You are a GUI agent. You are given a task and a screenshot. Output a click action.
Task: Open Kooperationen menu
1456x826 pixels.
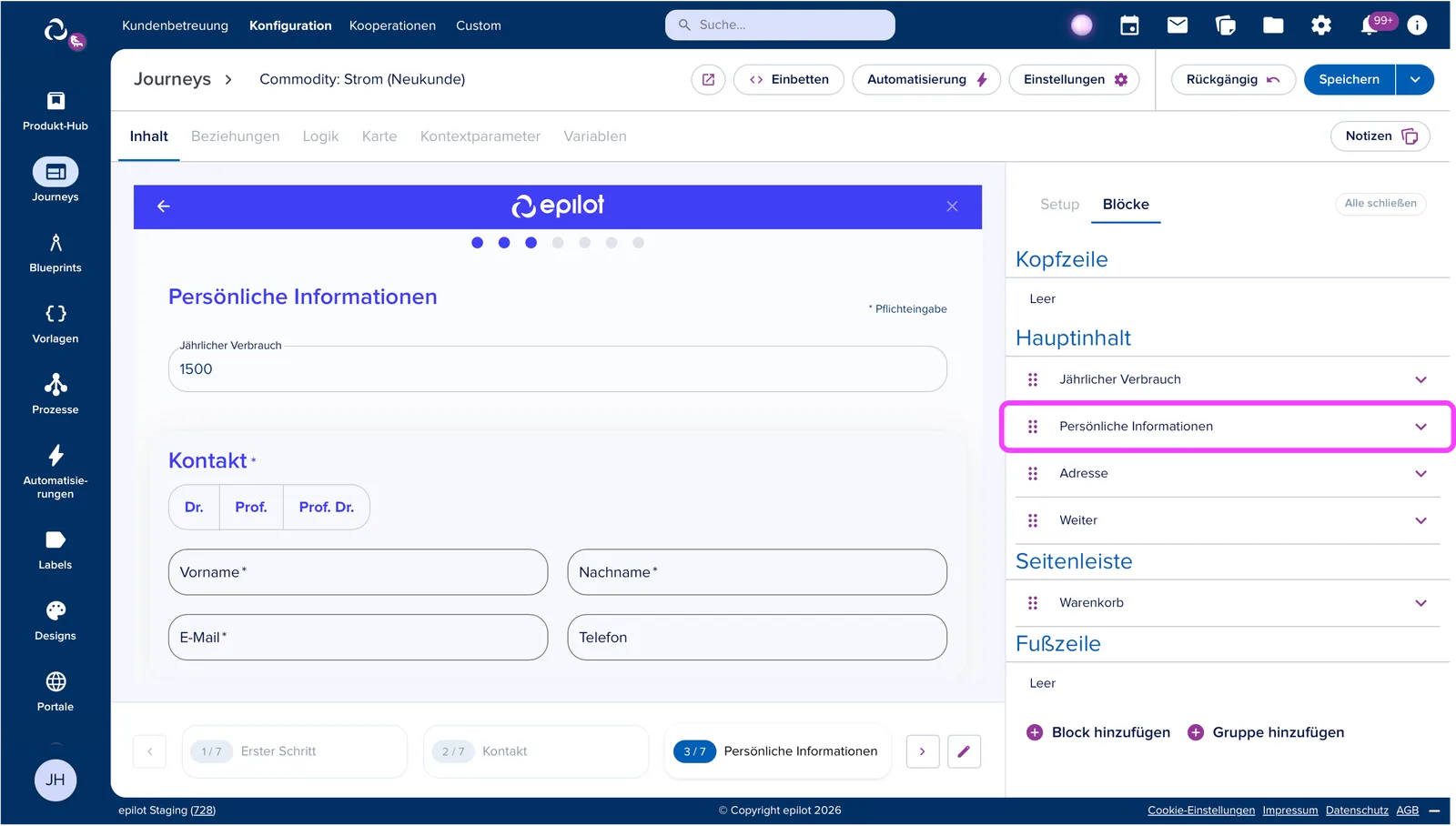coord(392,25)
